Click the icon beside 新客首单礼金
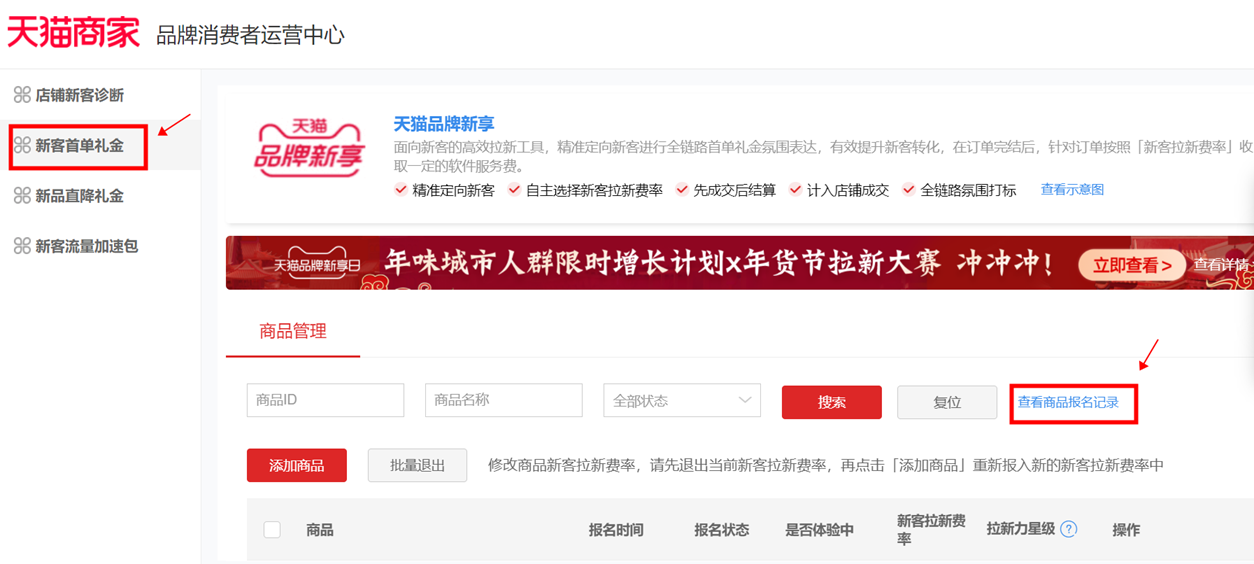Screen dimensions: 1254x564 pos(21,146)
